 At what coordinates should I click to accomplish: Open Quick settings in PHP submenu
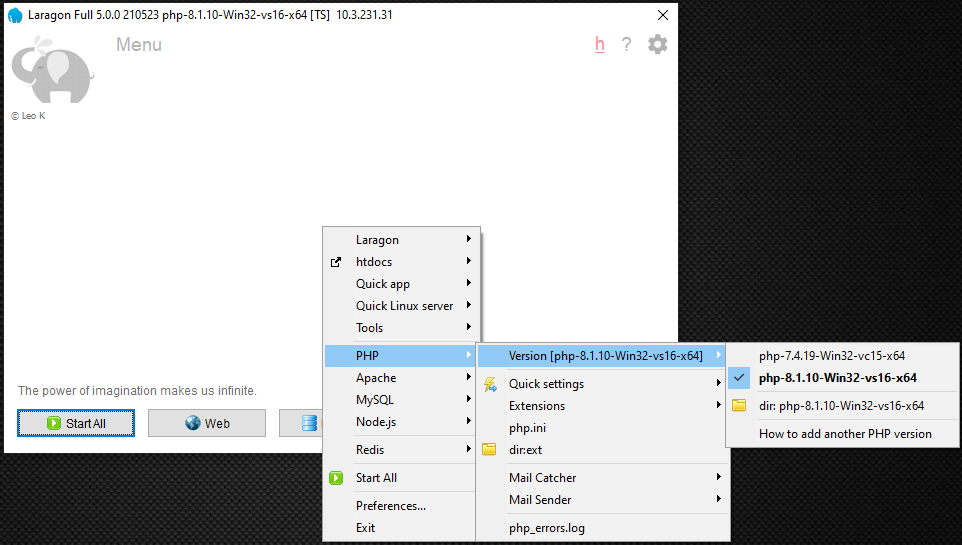(x=602, y=384)
